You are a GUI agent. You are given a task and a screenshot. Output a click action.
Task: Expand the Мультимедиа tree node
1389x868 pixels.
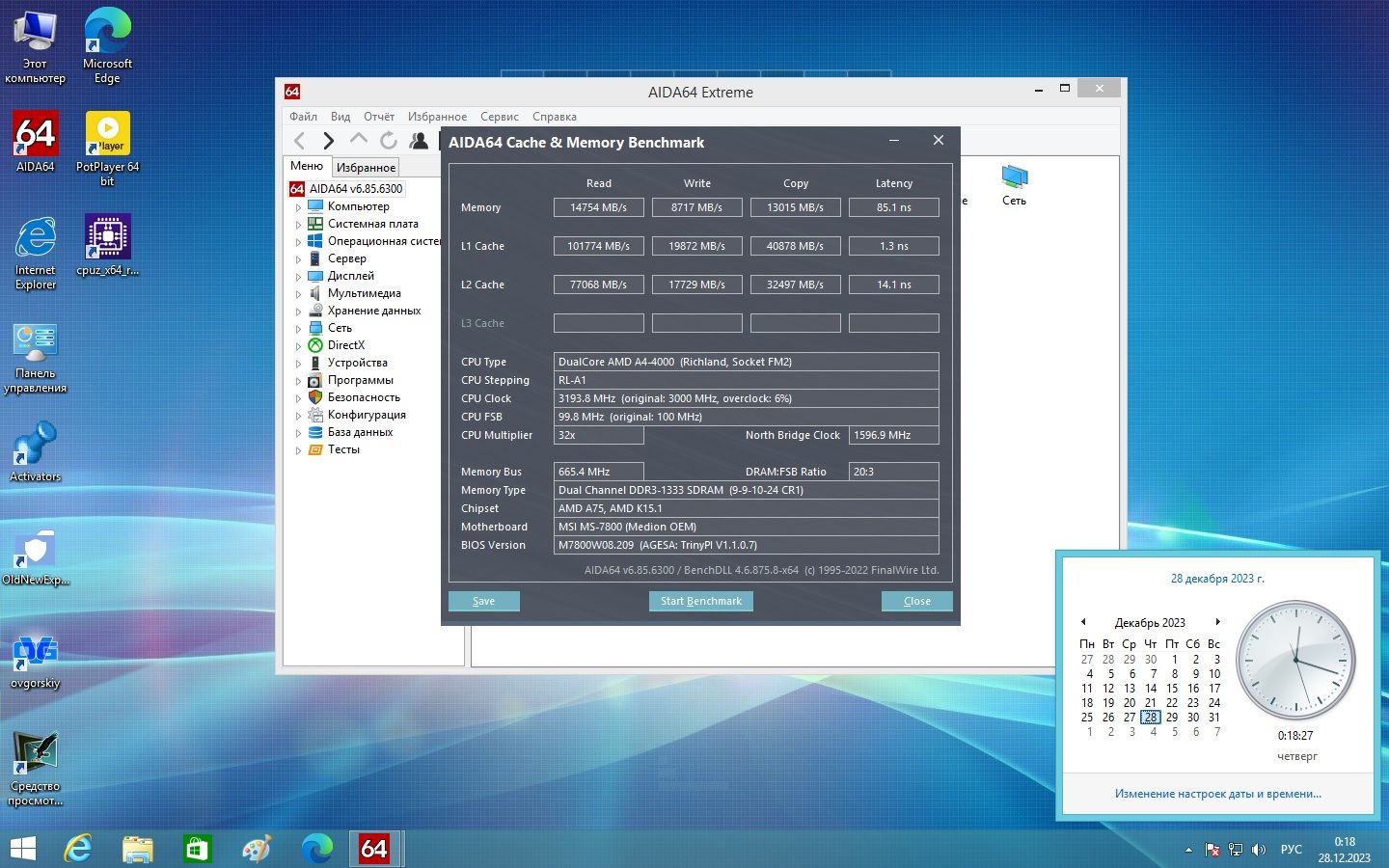[x=298, y=293]
